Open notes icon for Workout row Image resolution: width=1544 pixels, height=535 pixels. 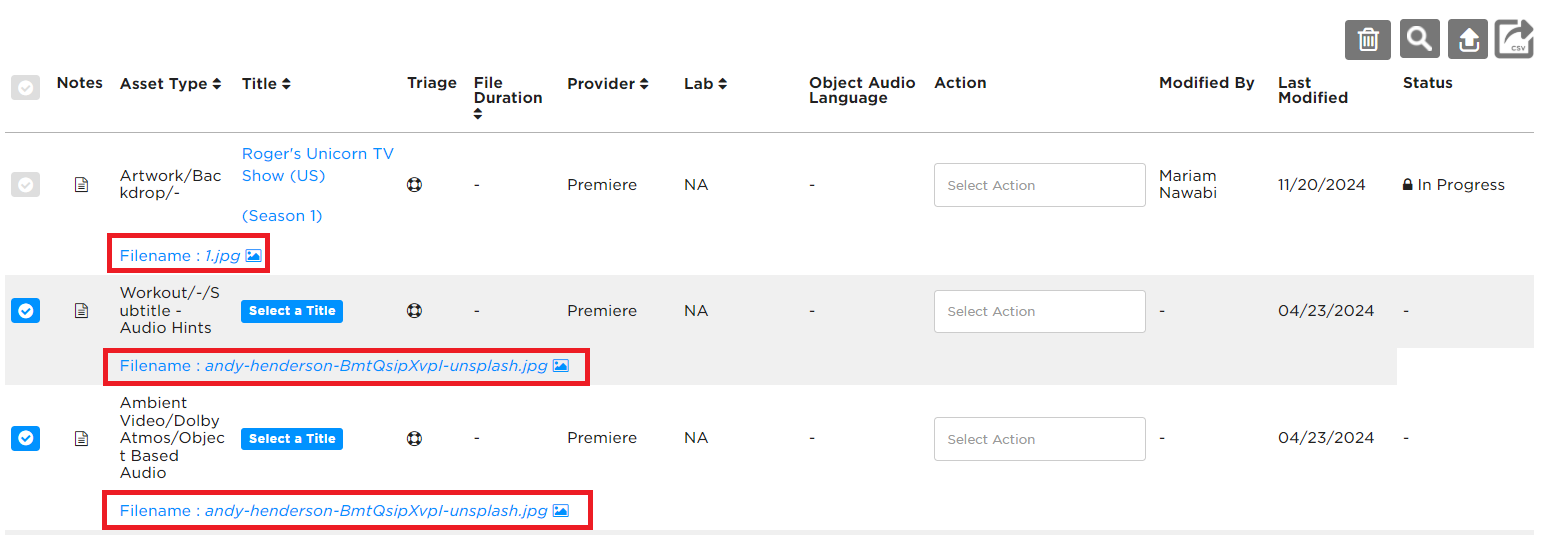(x=82, y=311)
